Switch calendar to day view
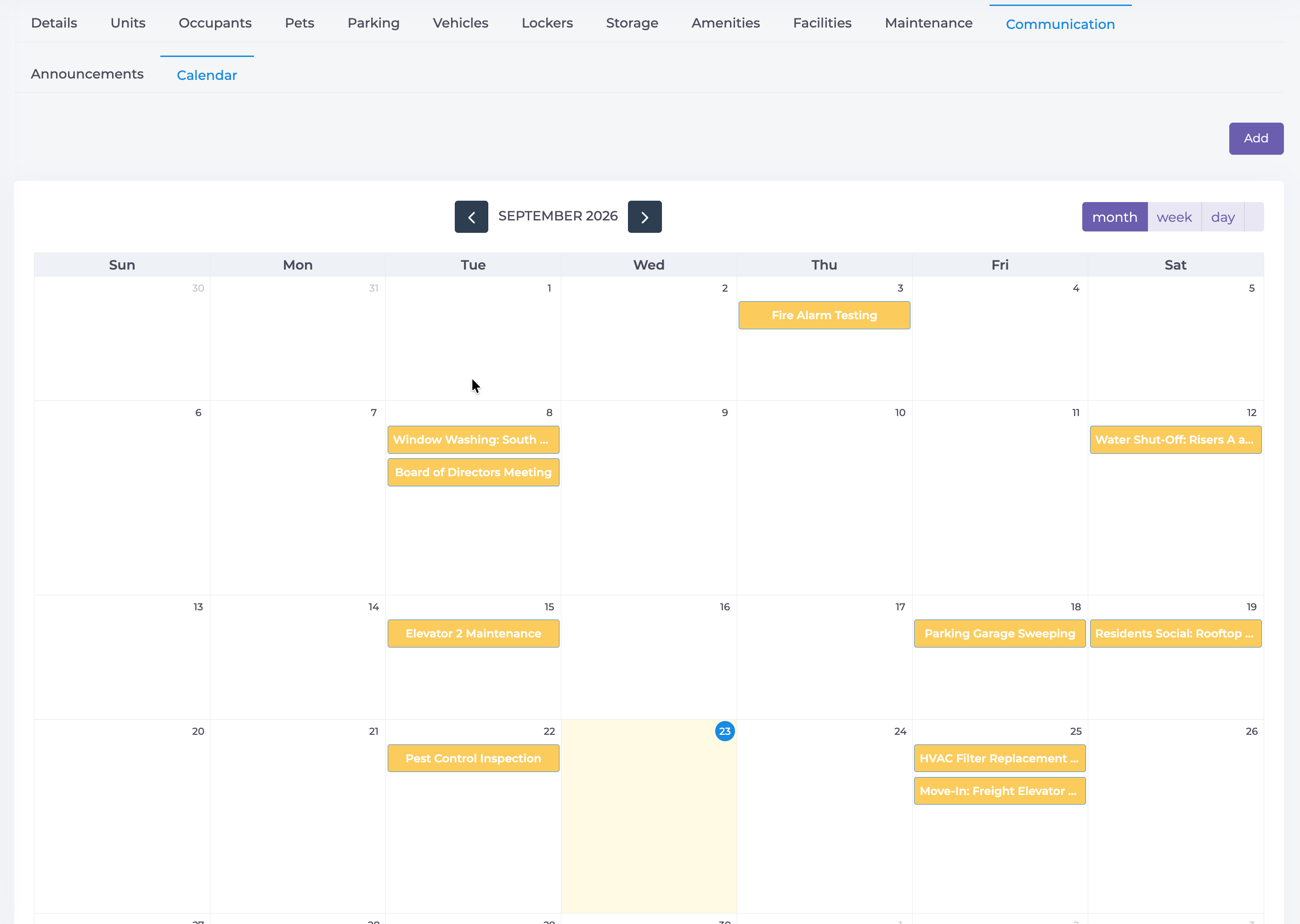 coord(1222,217)
